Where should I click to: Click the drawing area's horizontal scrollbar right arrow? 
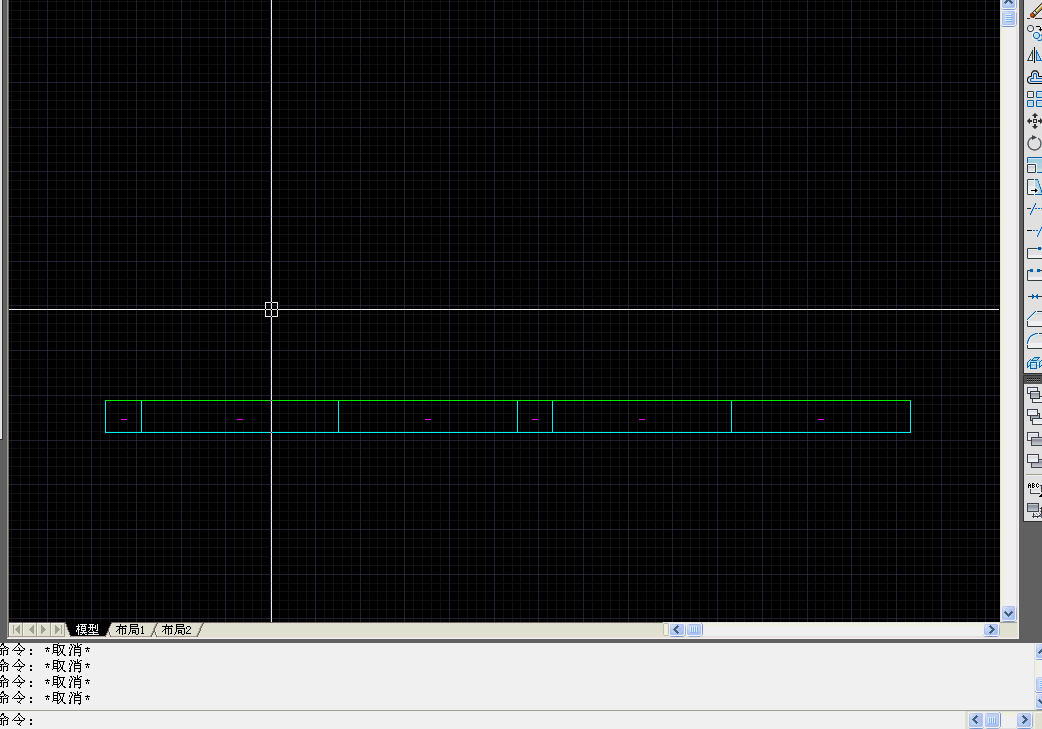click(x=991, y=630)
